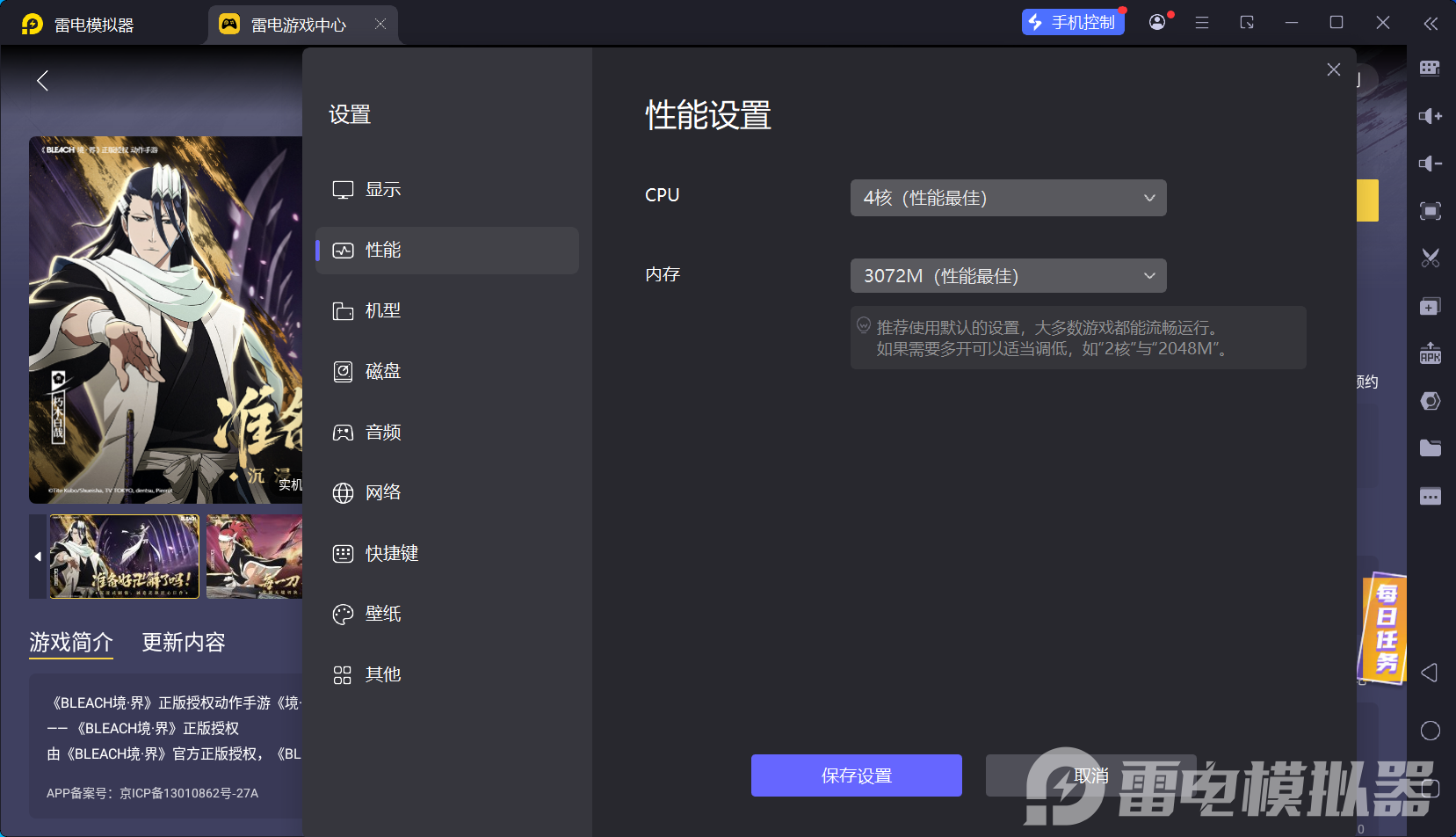Click the install APK icon

click(1430, 353)
